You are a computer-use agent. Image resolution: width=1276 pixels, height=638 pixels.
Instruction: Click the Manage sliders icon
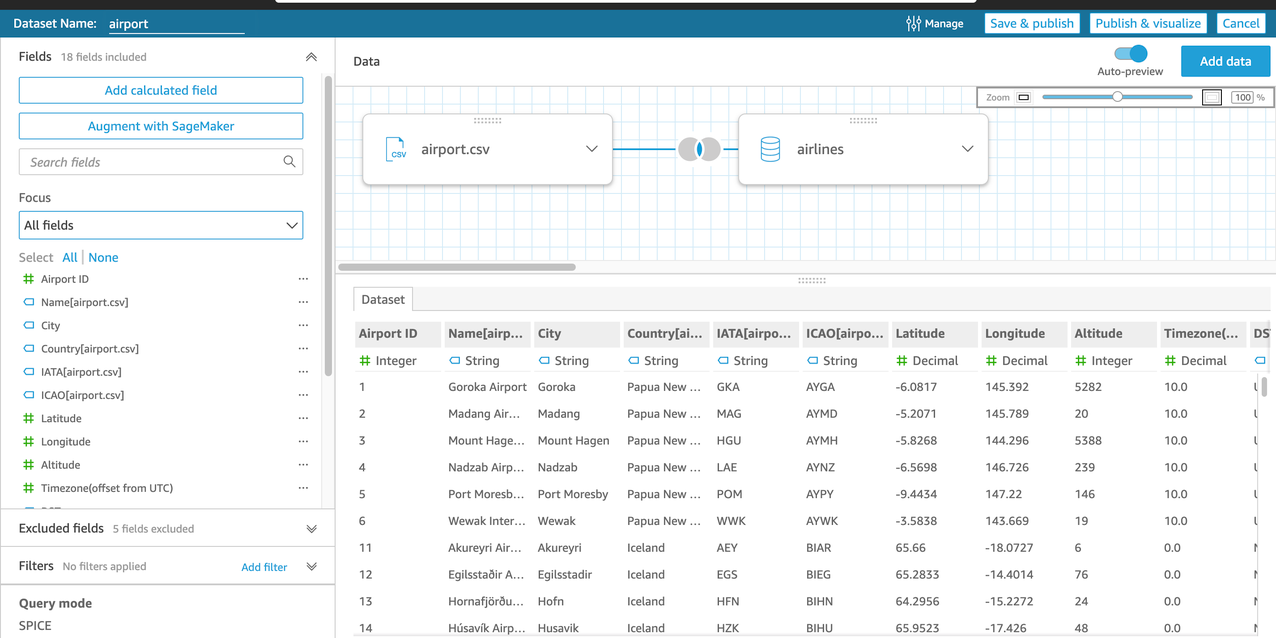tap(913, 23)
